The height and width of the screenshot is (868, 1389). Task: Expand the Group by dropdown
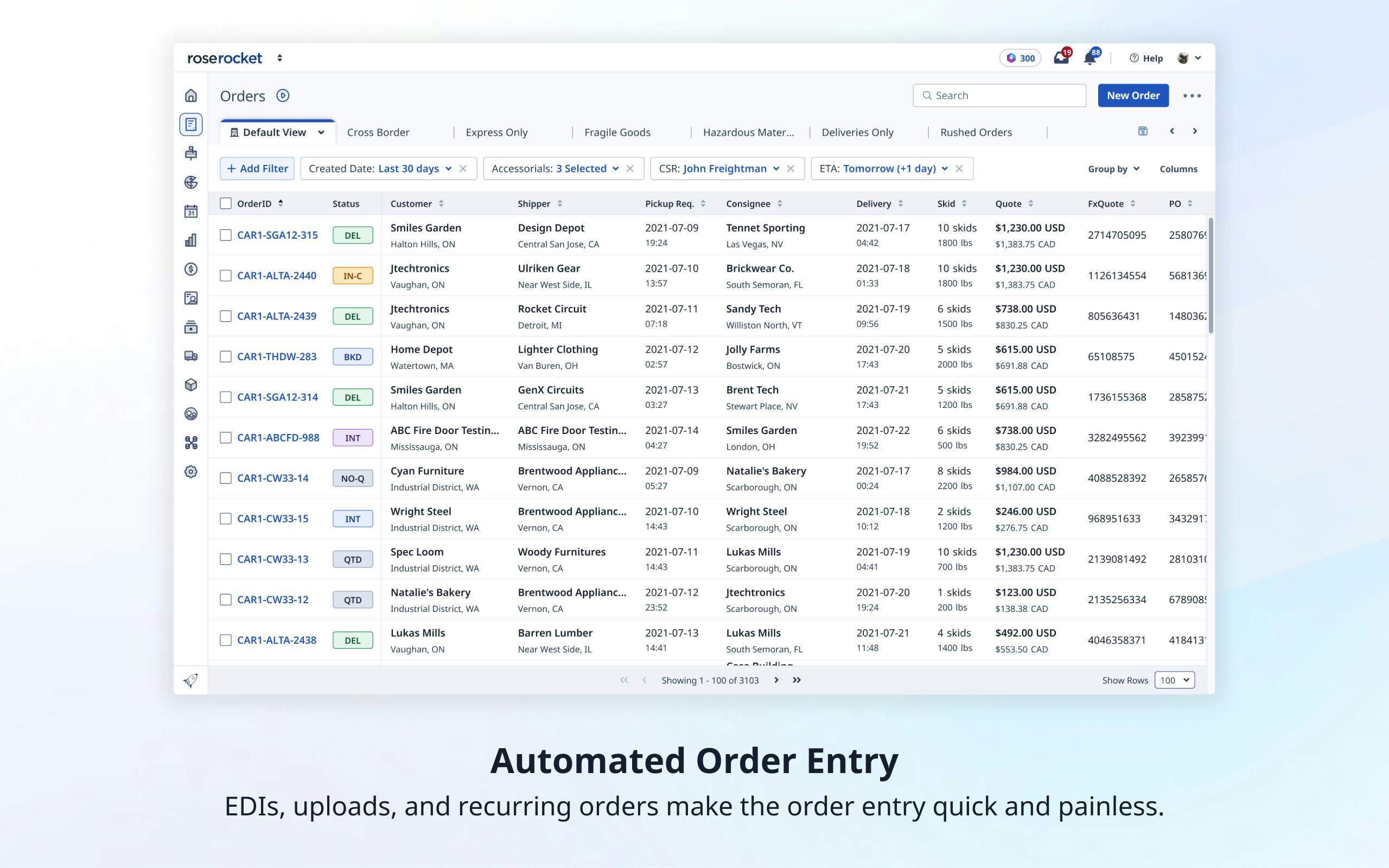click(x=1113, y=168)
